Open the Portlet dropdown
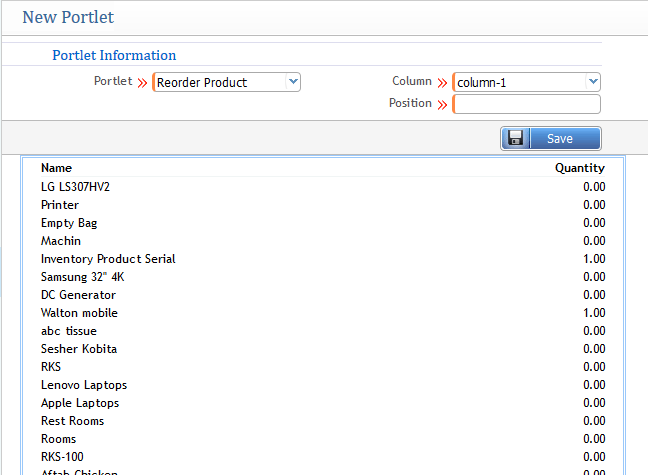 227,82
